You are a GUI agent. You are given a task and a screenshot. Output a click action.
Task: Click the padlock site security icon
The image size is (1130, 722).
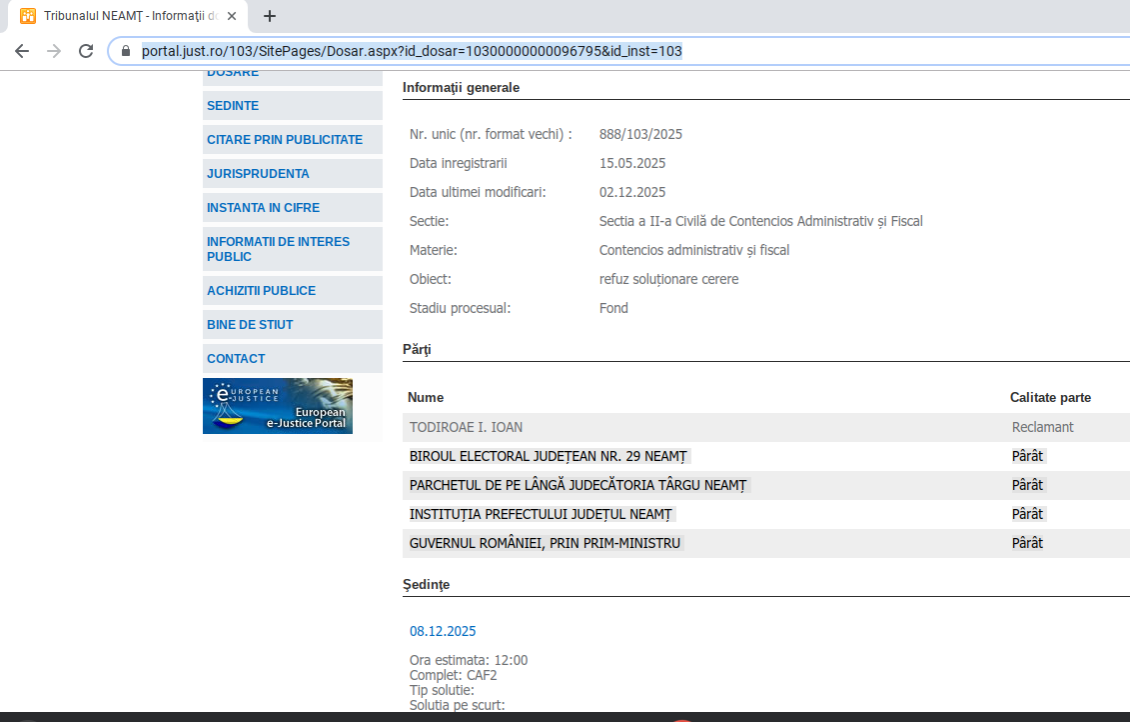(x=126, y=51)
